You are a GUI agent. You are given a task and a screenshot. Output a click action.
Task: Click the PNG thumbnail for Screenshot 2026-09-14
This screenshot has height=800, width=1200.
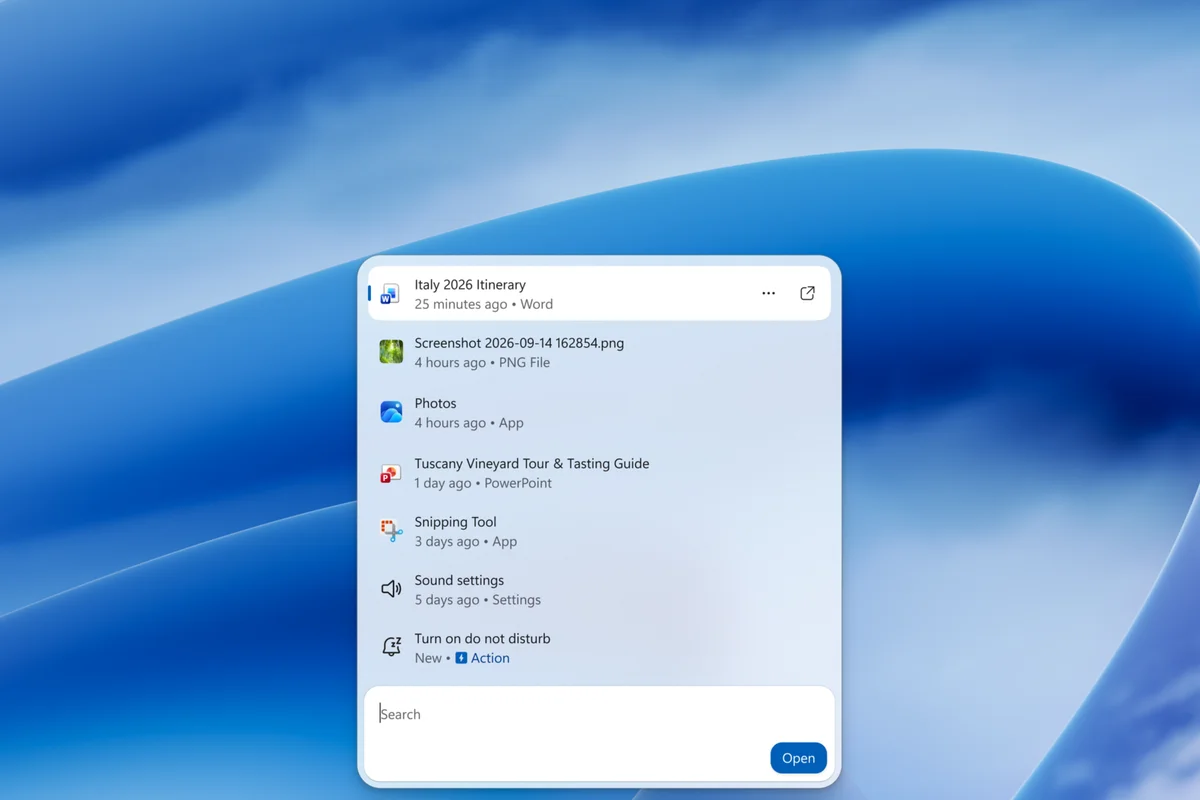click(391, 352)
